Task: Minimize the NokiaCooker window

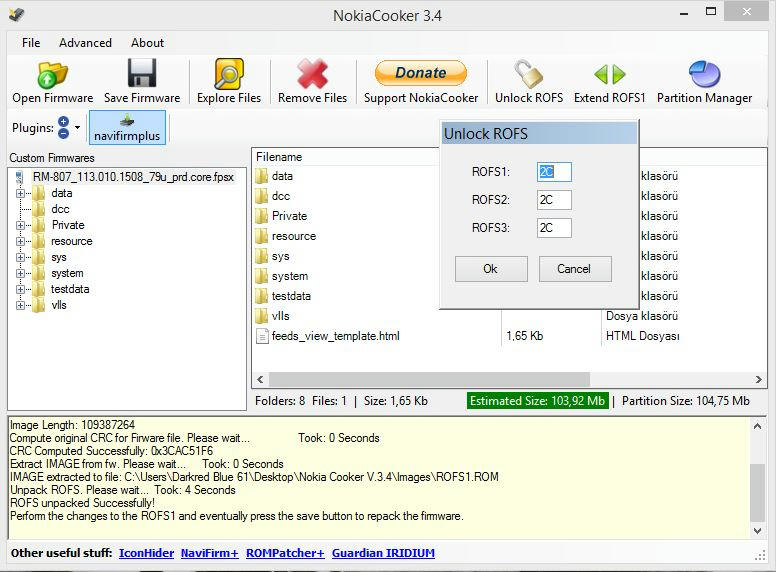Action: tap(684, 13)
